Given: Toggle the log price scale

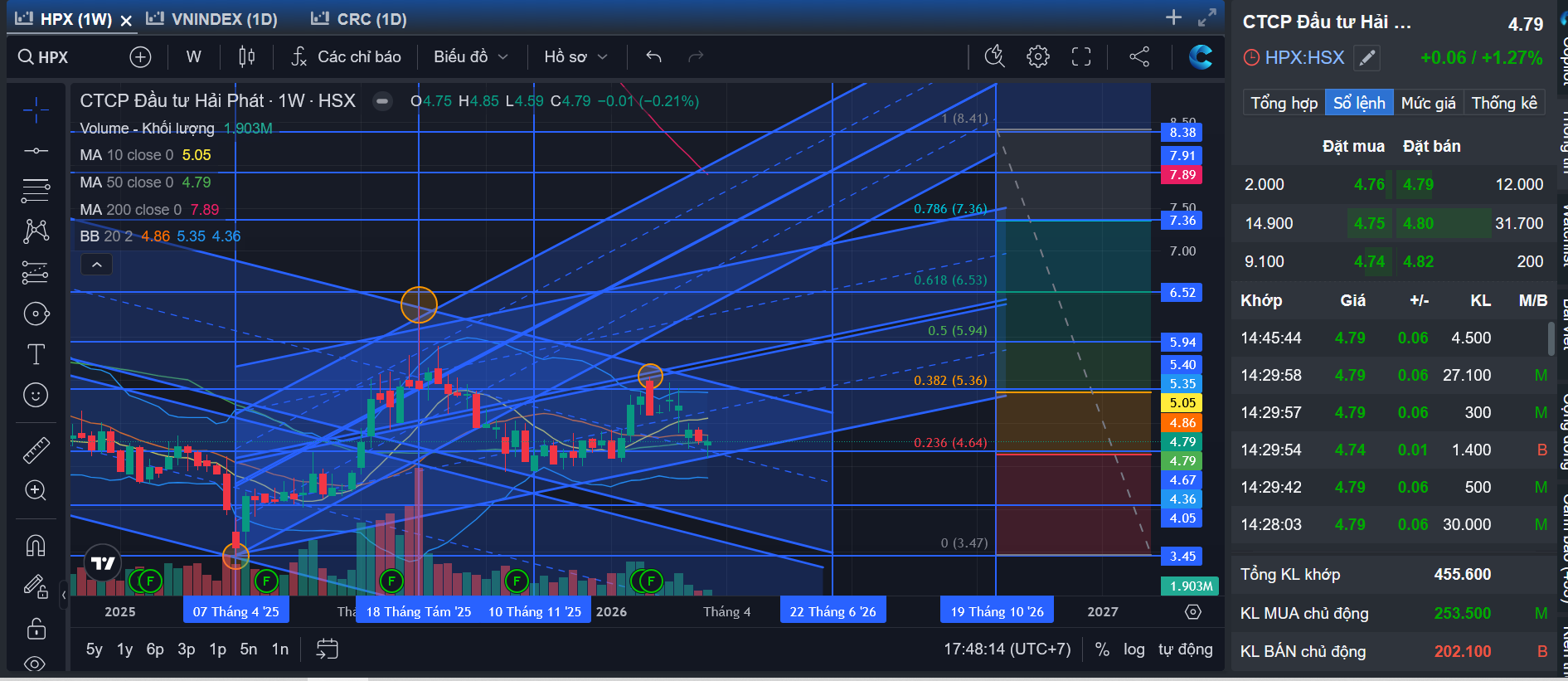Looking at the screenshot, I should tap(1134, 649).
